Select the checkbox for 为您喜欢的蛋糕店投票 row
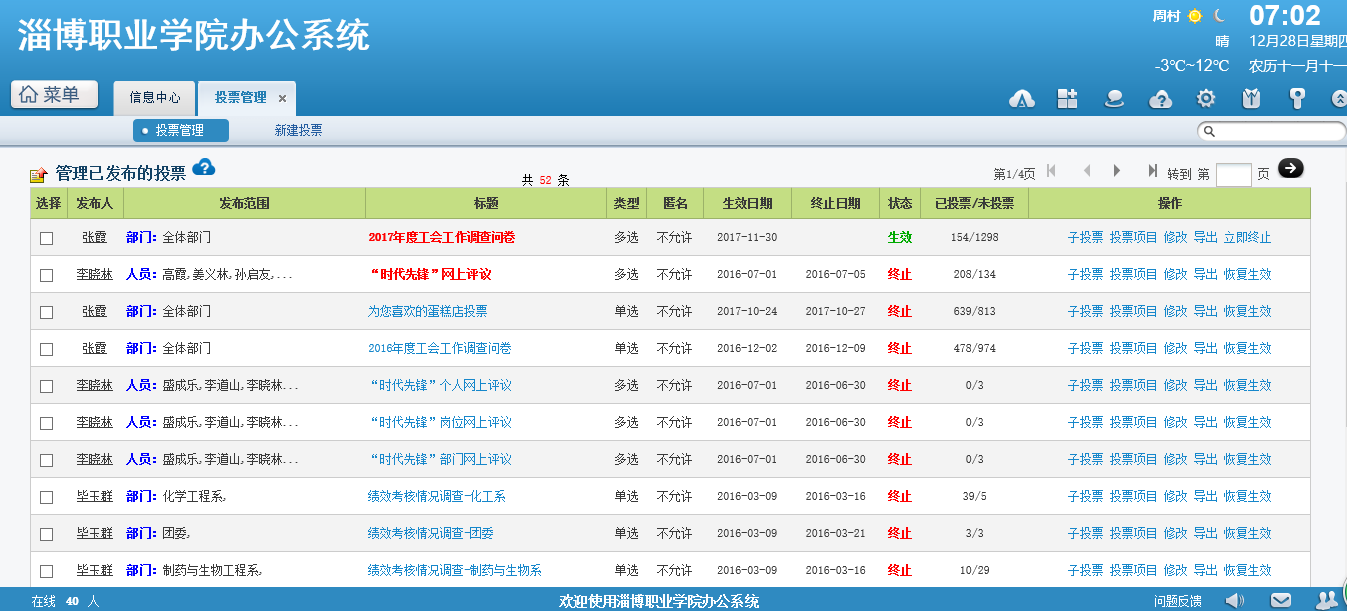This screenshot has width=1347, height=611. (x=46, y=312)
